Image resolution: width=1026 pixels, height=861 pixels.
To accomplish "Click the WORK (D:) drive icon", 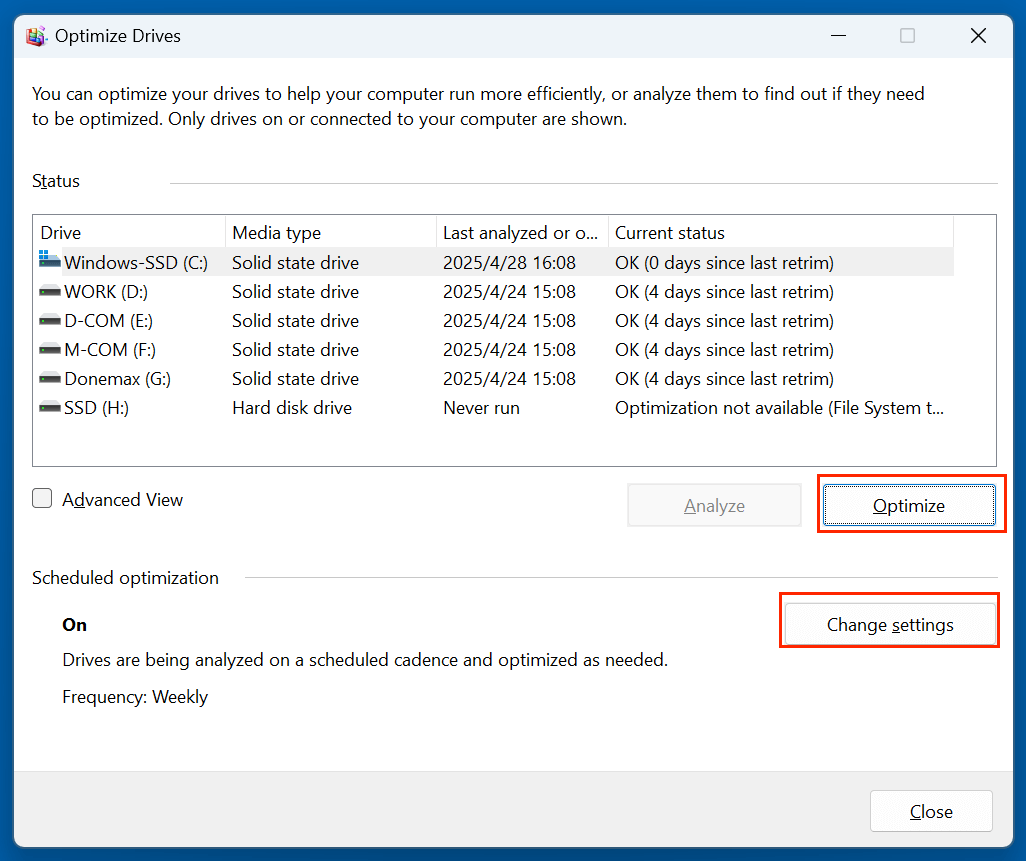I will [49, 291].
